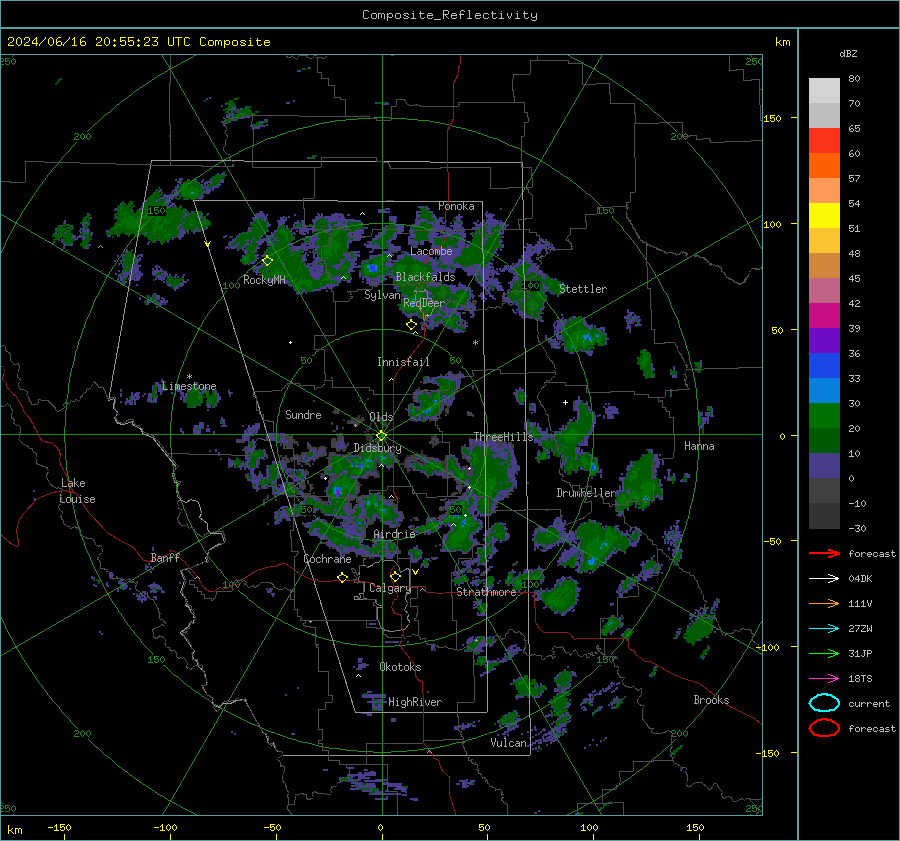Click the Didsbury city label
900x841 pixels.
click(x=377, y=448)
